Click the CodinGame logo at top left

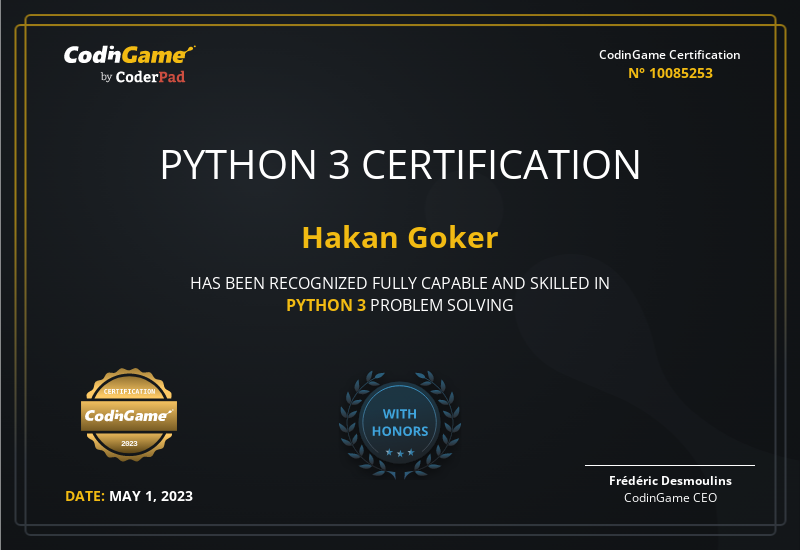click(x=129, y=55)
